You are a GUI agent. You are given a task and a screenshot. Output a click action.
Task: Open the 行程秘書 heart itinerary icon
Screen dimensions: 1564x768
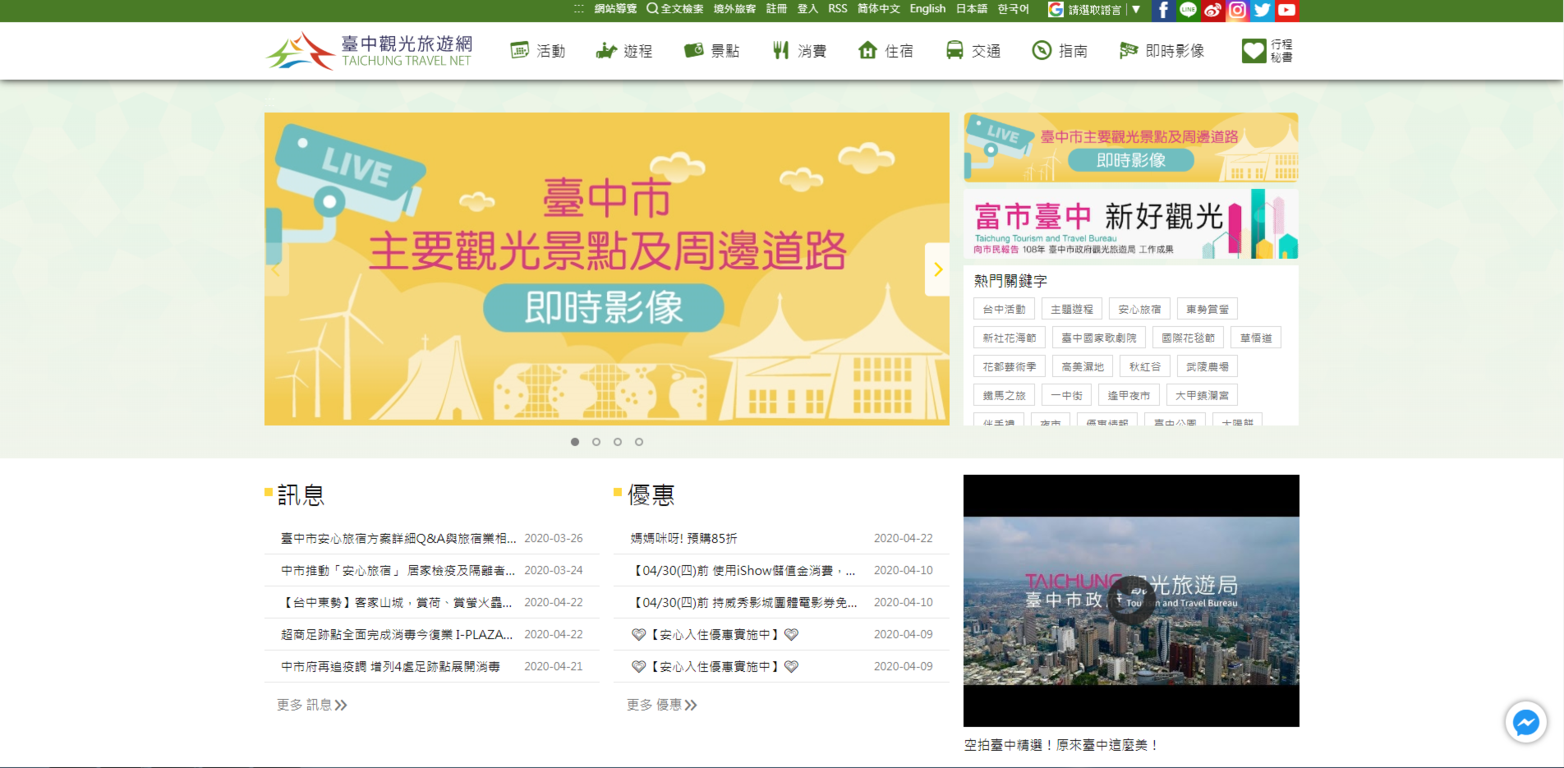[x=1255, y=50]
